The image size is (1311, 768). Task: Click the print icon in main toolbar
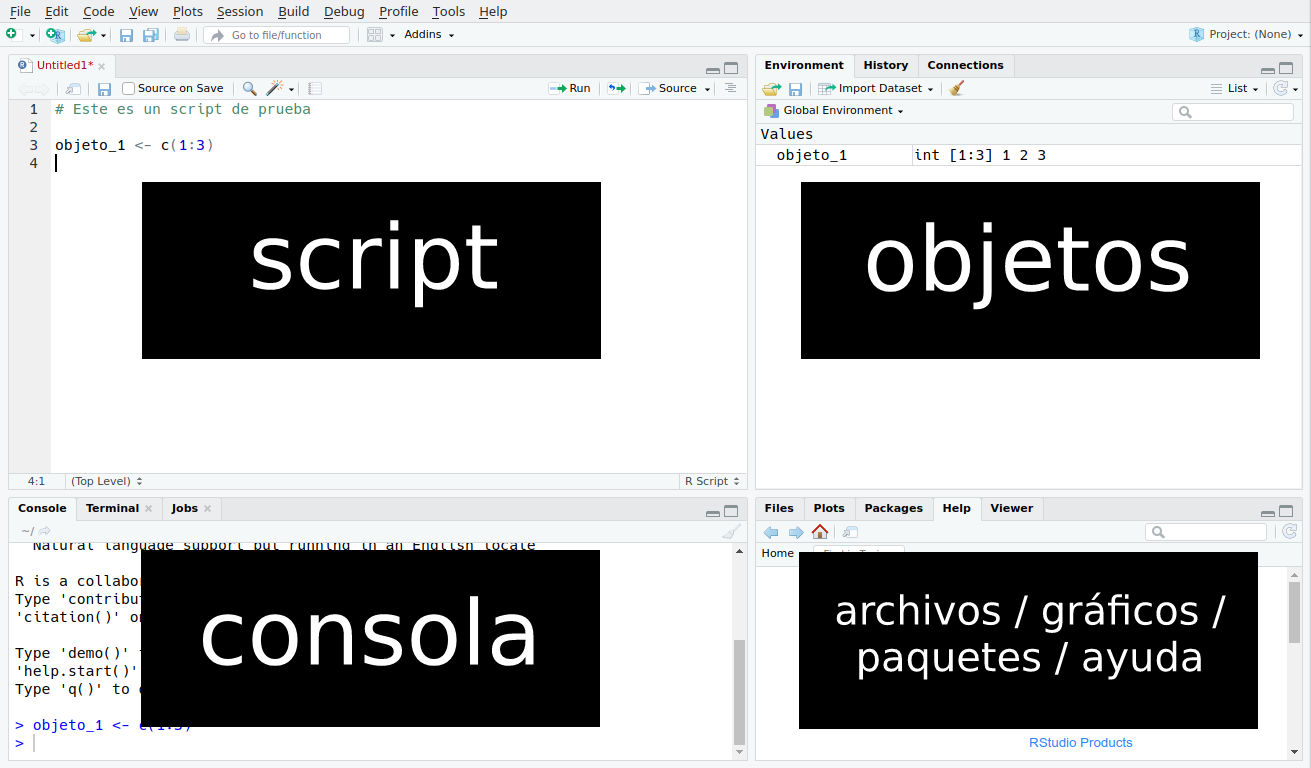point(181,35)
